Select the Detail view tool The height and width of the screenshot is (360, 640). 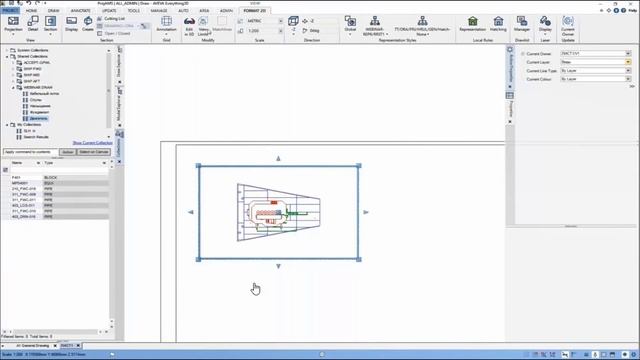[x=33, y=24]
